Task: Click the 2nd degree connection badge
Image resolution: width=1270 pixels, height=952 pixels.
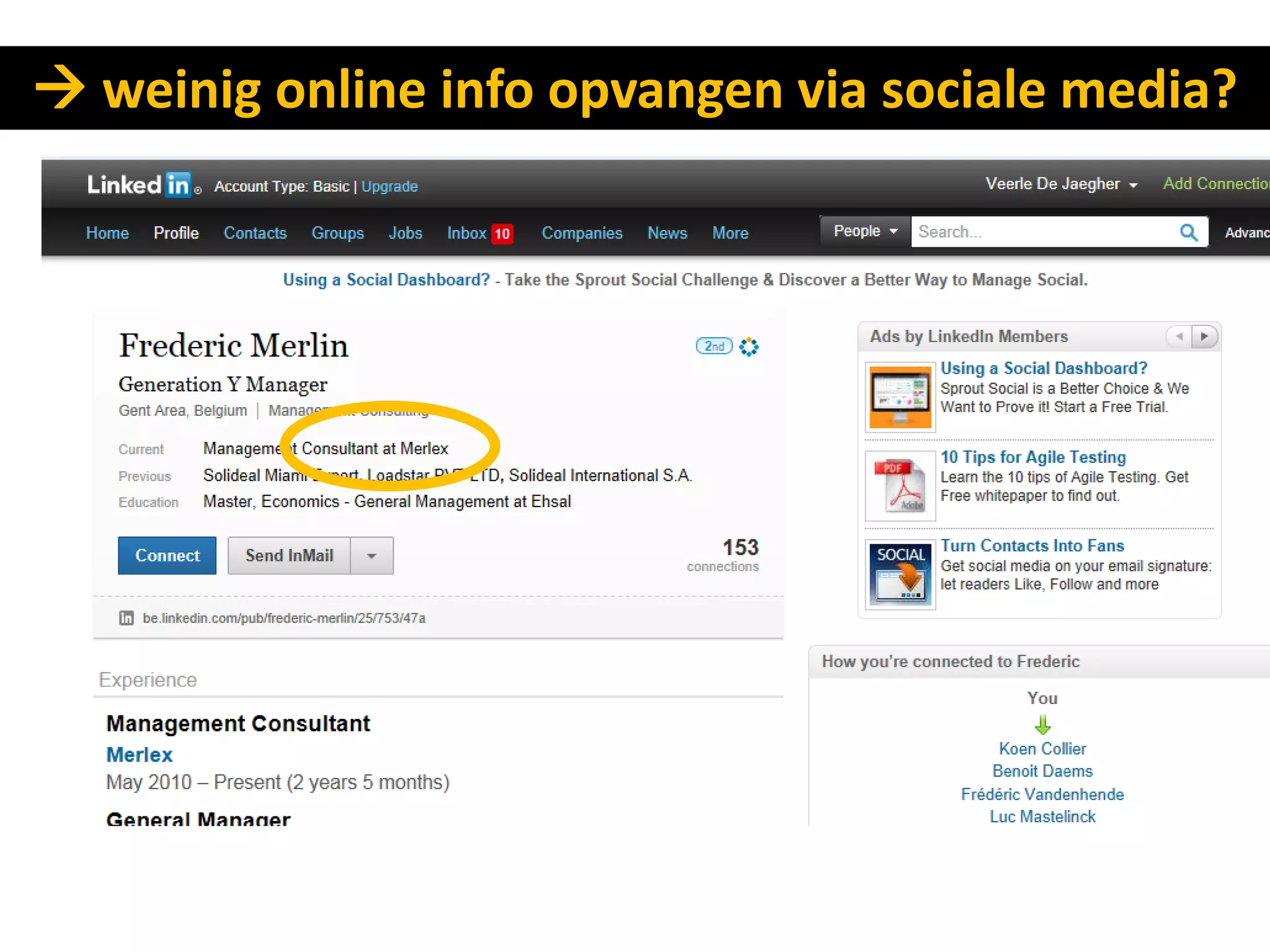Action: pos(714,346)
